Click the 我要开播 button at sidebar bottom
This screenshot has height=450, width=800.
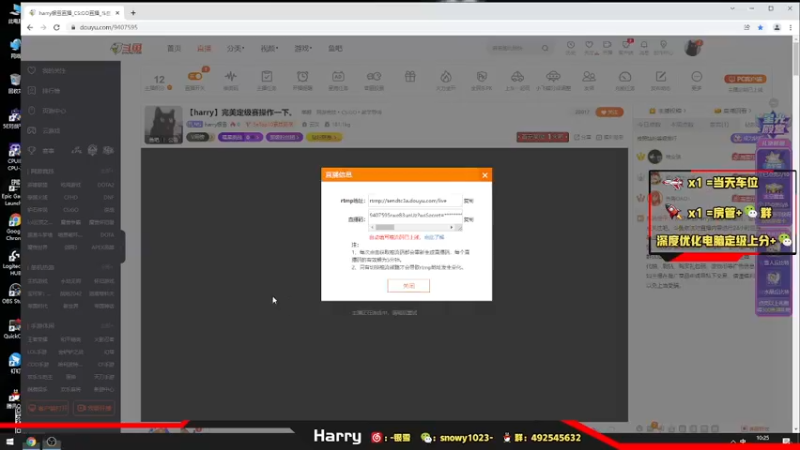(x=94, y=408)
